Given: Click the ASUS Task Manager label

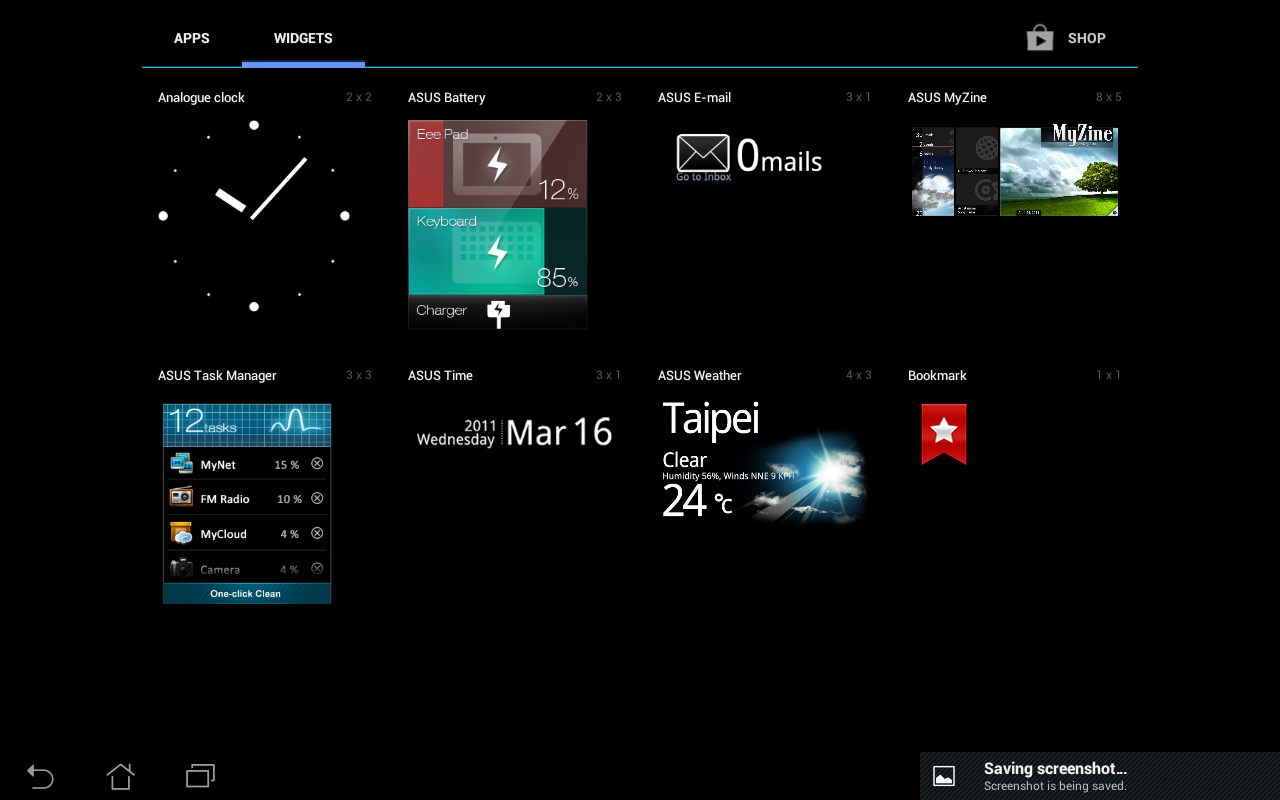Looking at the screenshot, I should (x=217, y=375).
